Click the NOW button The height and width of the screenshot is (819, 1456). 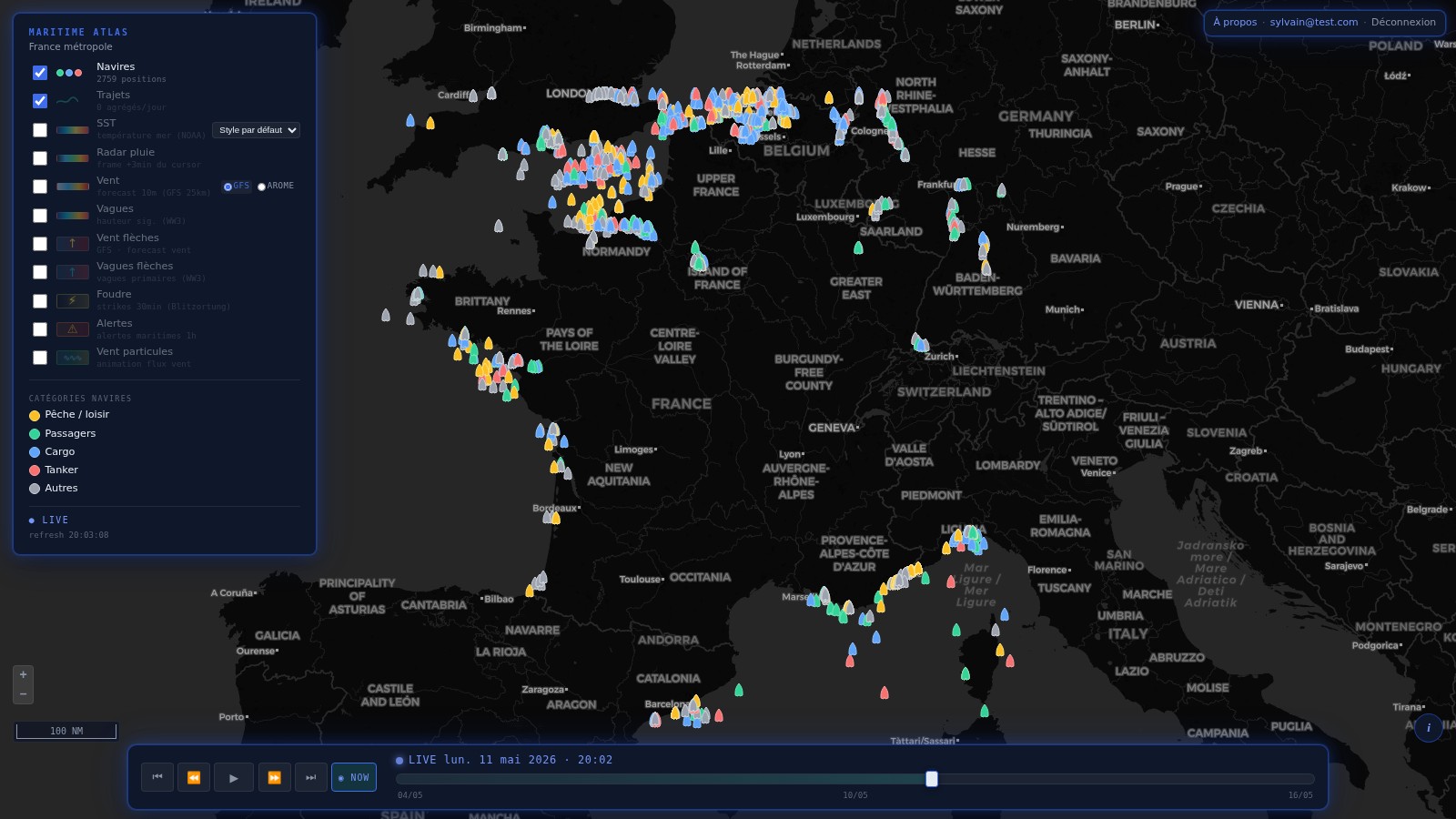(x=354, y=777)
